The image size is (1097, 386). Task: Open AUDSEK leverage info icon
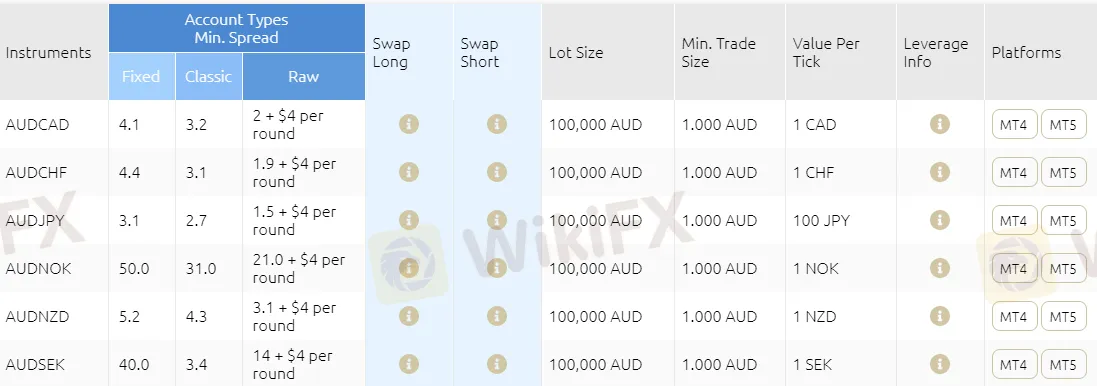pos(940,364)
